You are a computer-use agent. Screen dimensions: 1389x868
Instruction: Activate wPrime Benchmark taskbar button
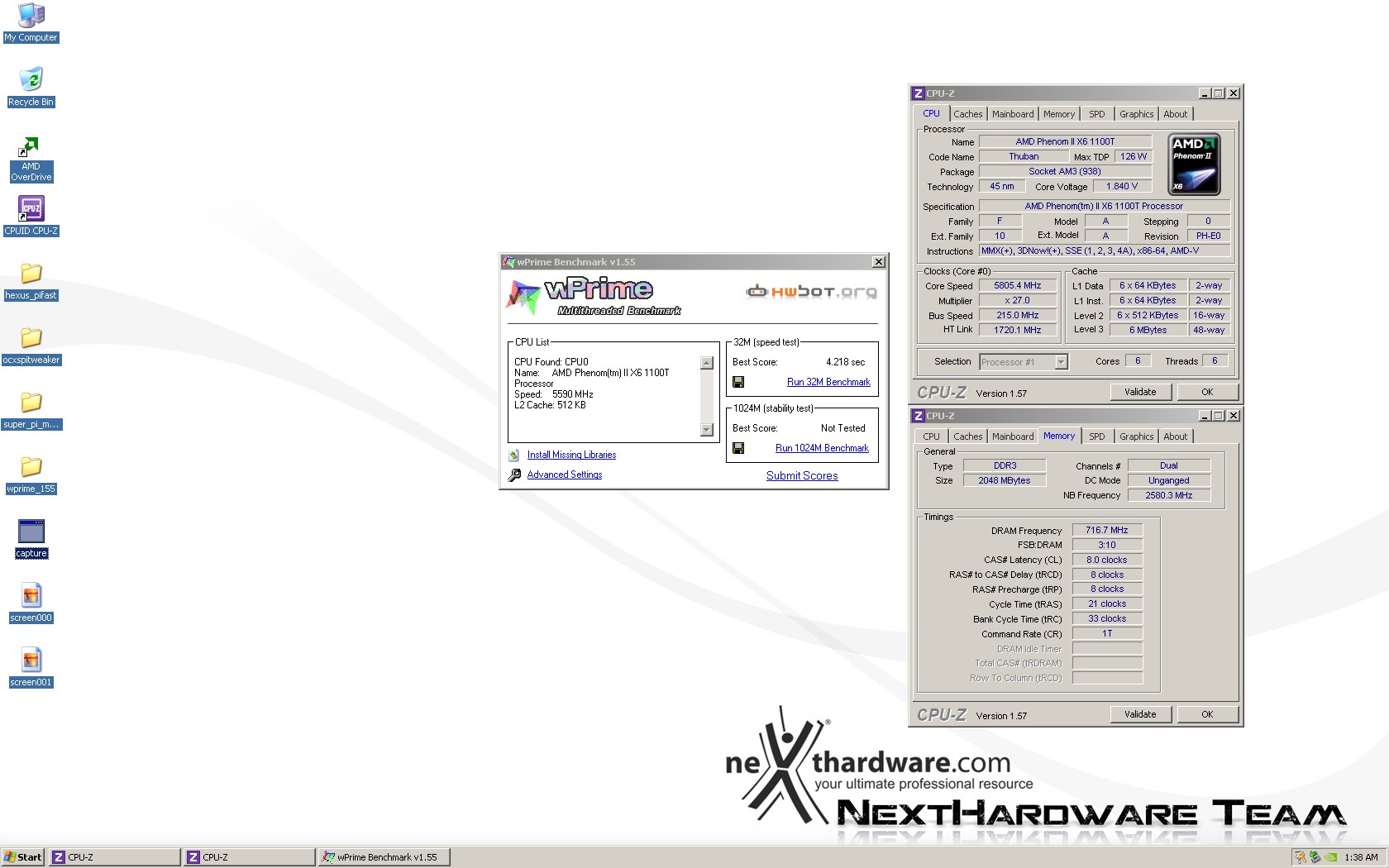pos(384,857)
